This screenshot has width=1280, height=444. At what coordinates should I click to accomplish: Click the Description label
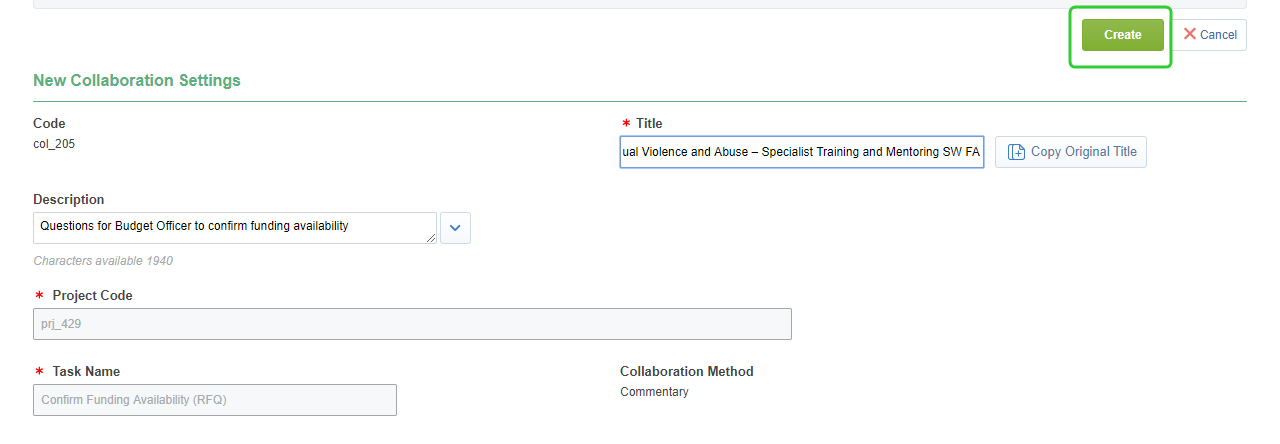tap(68, 200)
